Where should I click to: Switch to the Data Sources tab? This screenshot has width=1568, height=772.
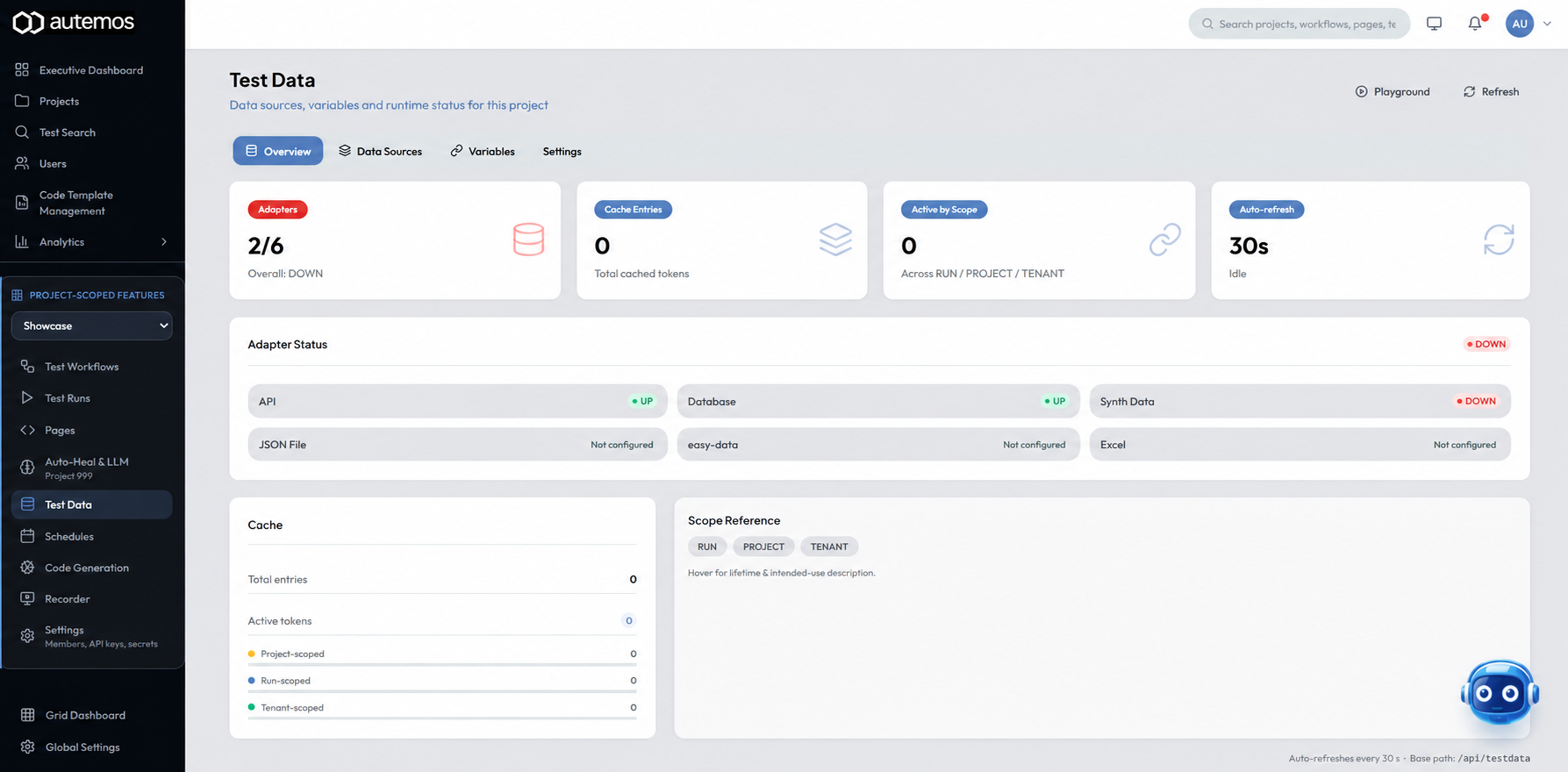[380, 151]
